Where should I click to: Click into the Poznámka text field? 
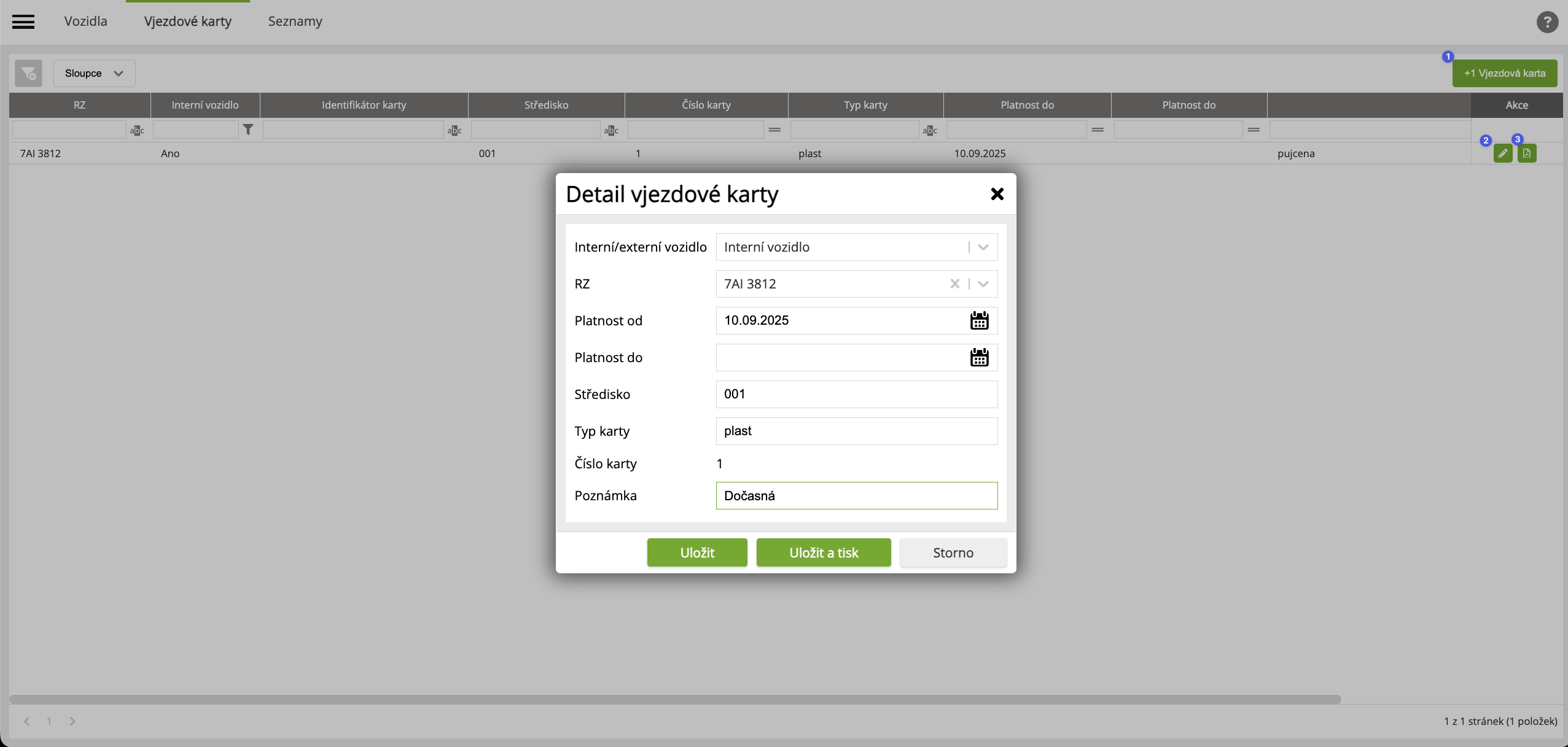[x=856, y=495]
